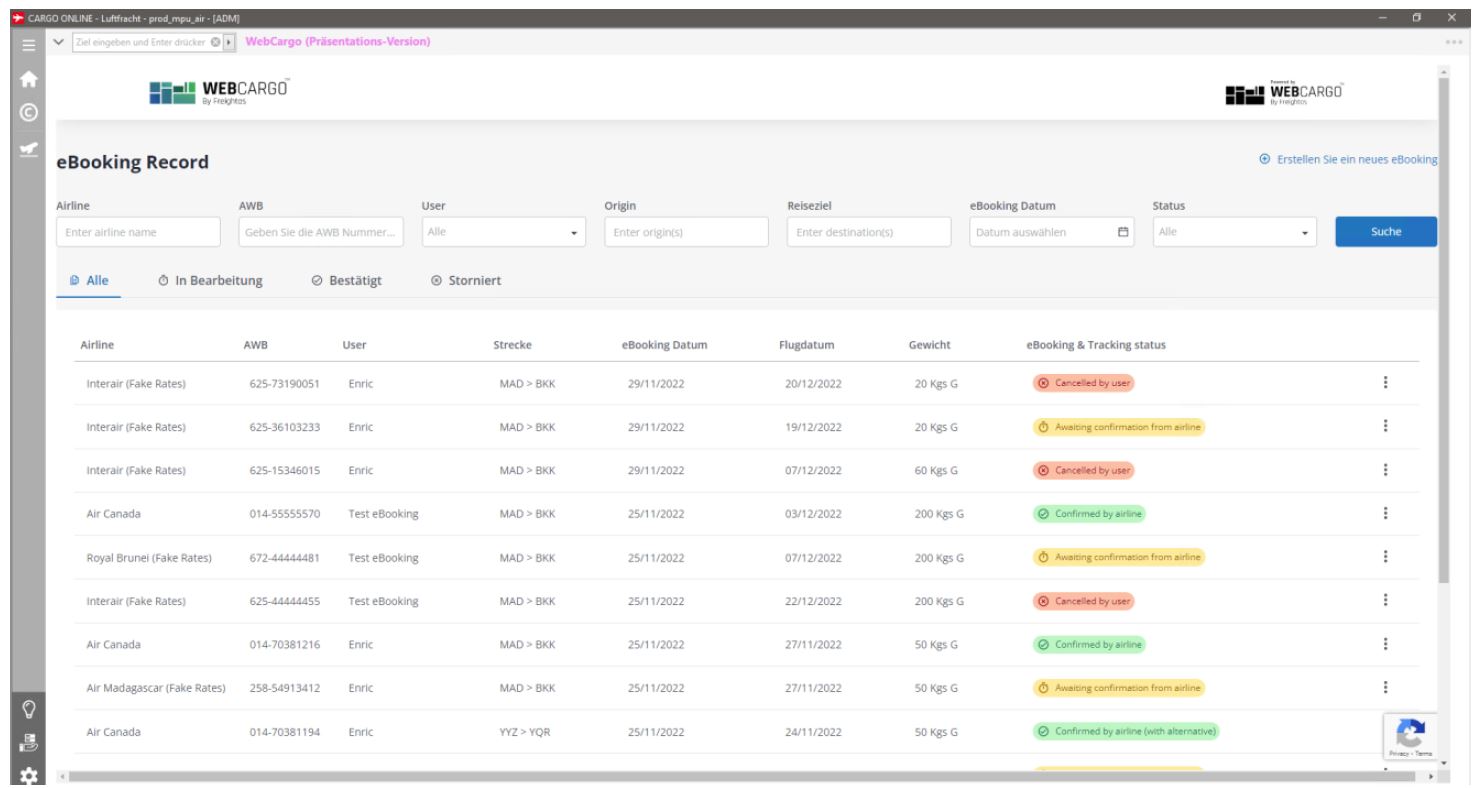Click Confirmed by airline (with alternative) badge
Image resolution: width=1482 pixels, height=788 pixels.
click(1126, 732)
